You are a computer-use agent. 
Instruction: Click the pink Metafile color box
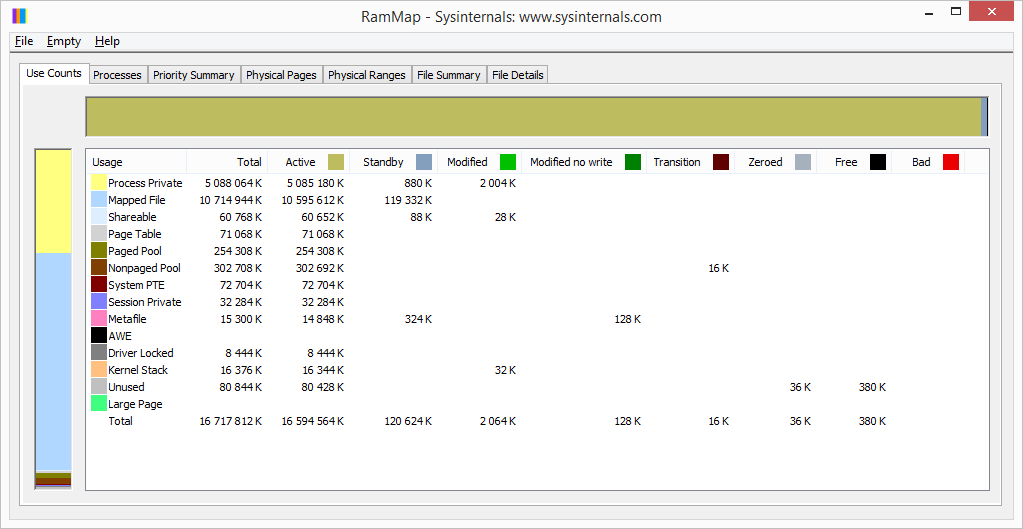[99, 318]
